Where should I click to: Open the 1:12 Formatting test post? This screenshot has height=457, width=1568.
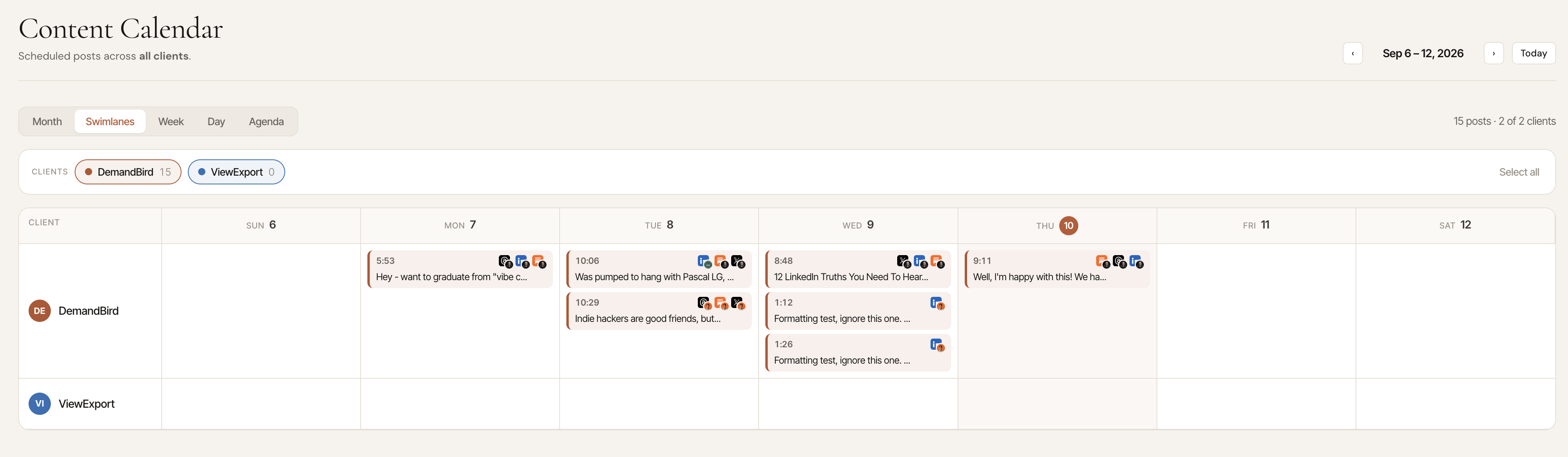[857, 311]
